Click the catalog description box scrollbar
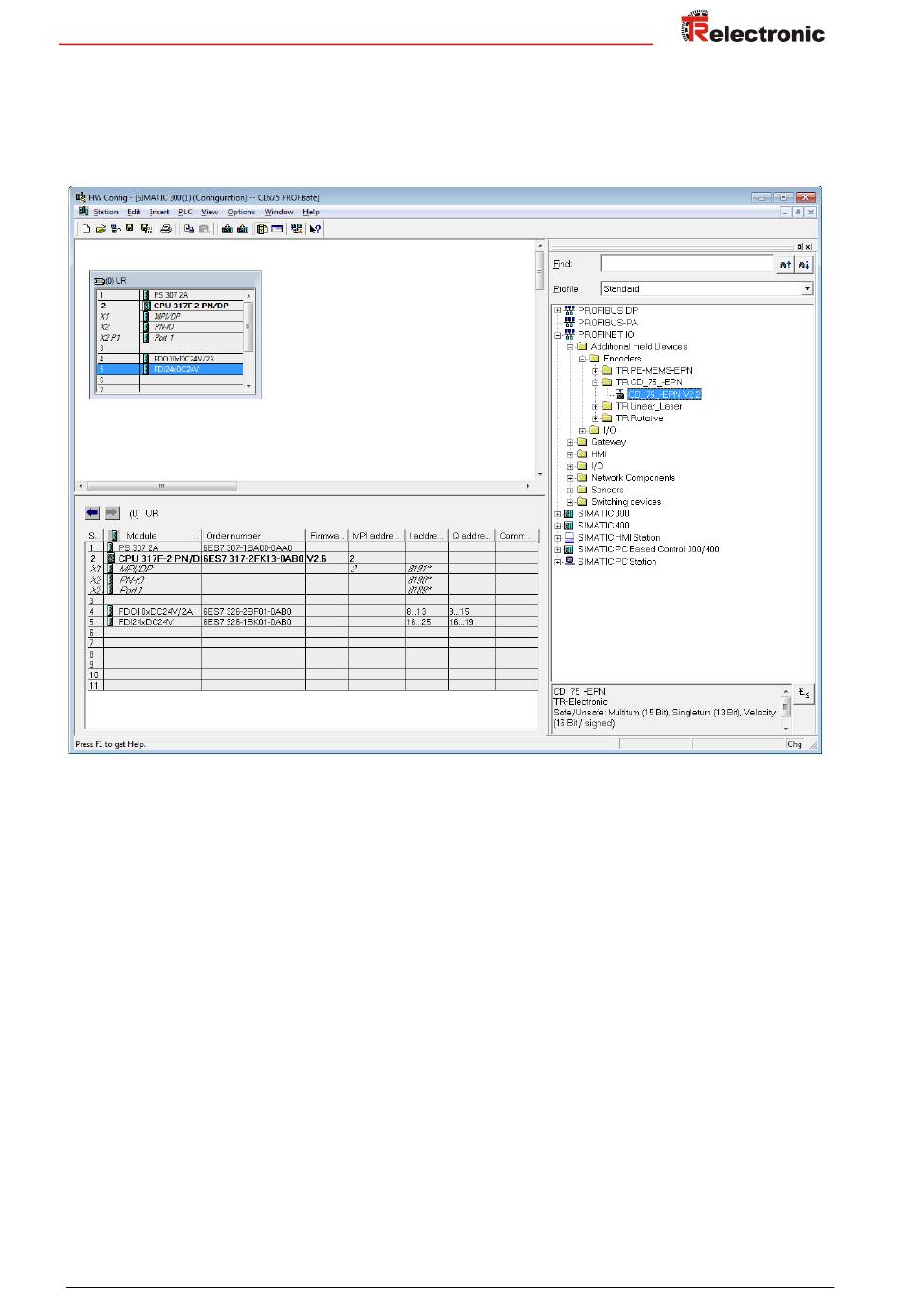This screenshot has width=901, height=1316. 786,708
